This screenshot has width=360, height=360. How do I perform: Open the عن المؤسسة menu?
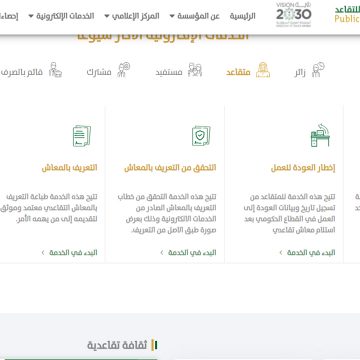[x=198, y=16]
